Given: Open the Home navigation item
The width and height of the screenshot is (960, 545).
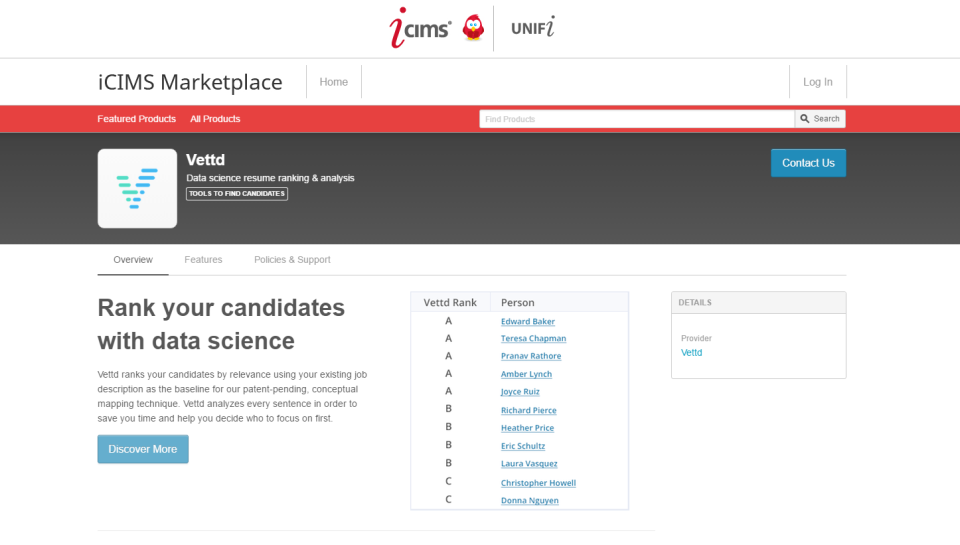Looking at the screenshot, I should coord(334,82).
